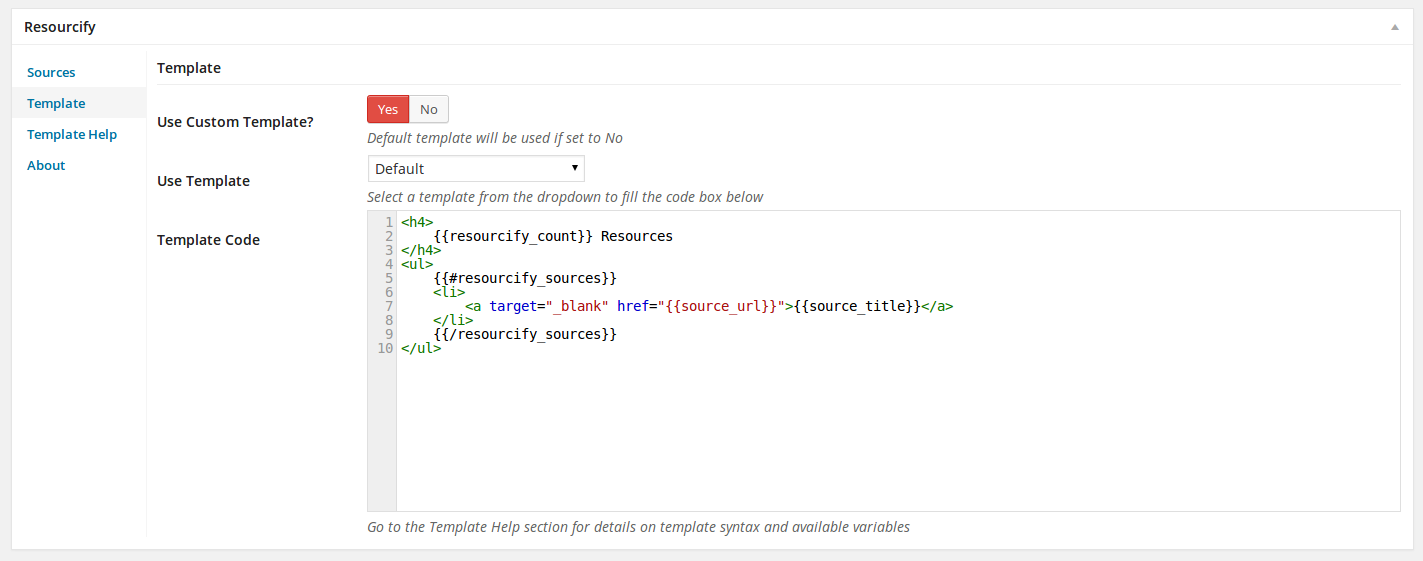The image size is (1423, 561).
Task: Set Use Custom Template to Yes
Action: 388,109
